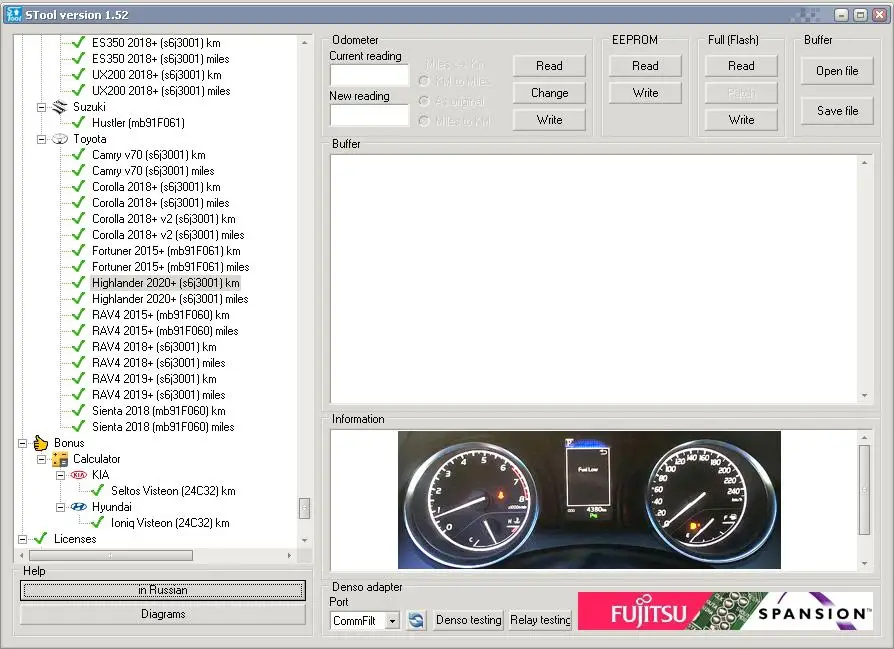The image size is (894, 649).
Task: Start Relay testing
Action: pyautogui.click(x=540, y=620)
